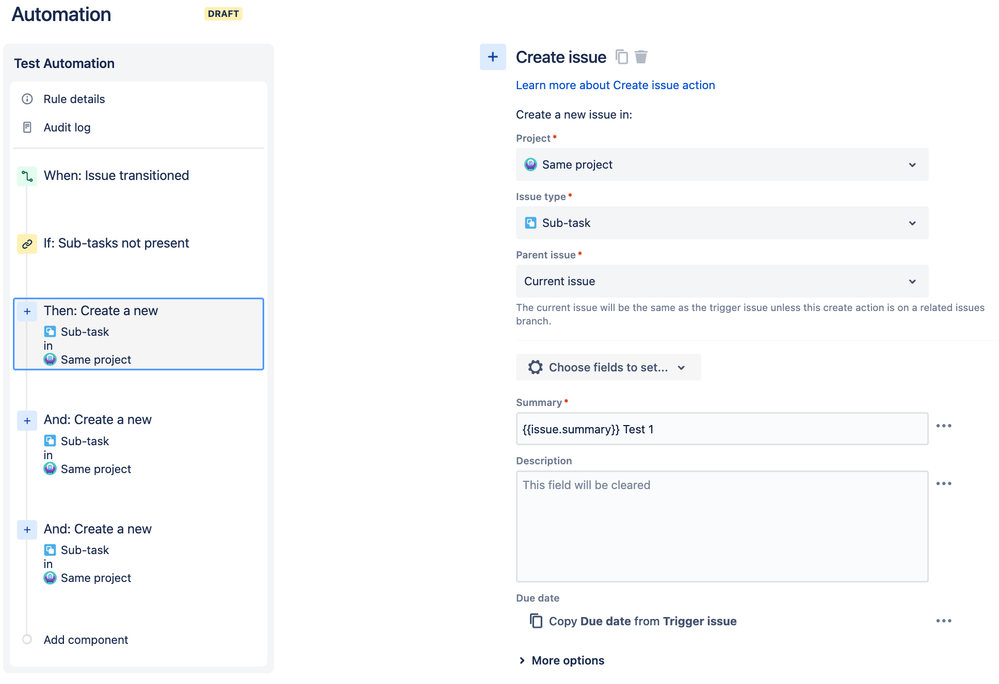Click the project avatar under Then: Create a new
Image resolution: width=999 pixels, height=684 pixels.
pos(50,359)
